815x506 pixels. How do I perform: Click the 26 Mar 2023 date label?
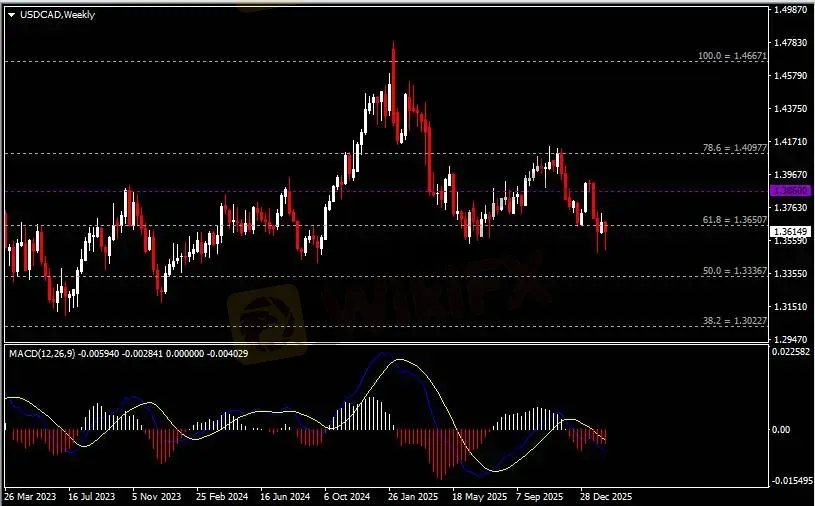tap(29, 496)
